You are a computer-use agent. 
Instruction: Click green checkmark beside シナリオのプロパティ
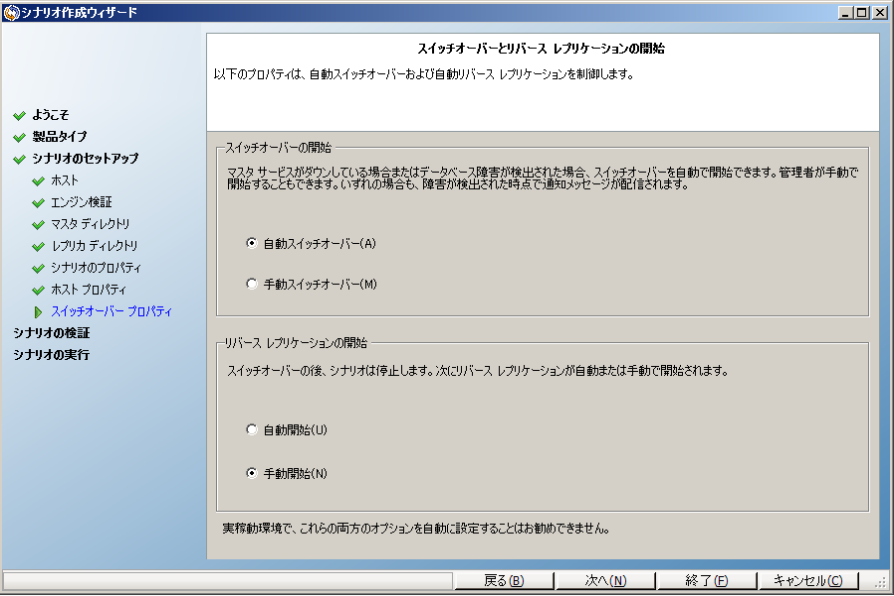tap(38, 268)
